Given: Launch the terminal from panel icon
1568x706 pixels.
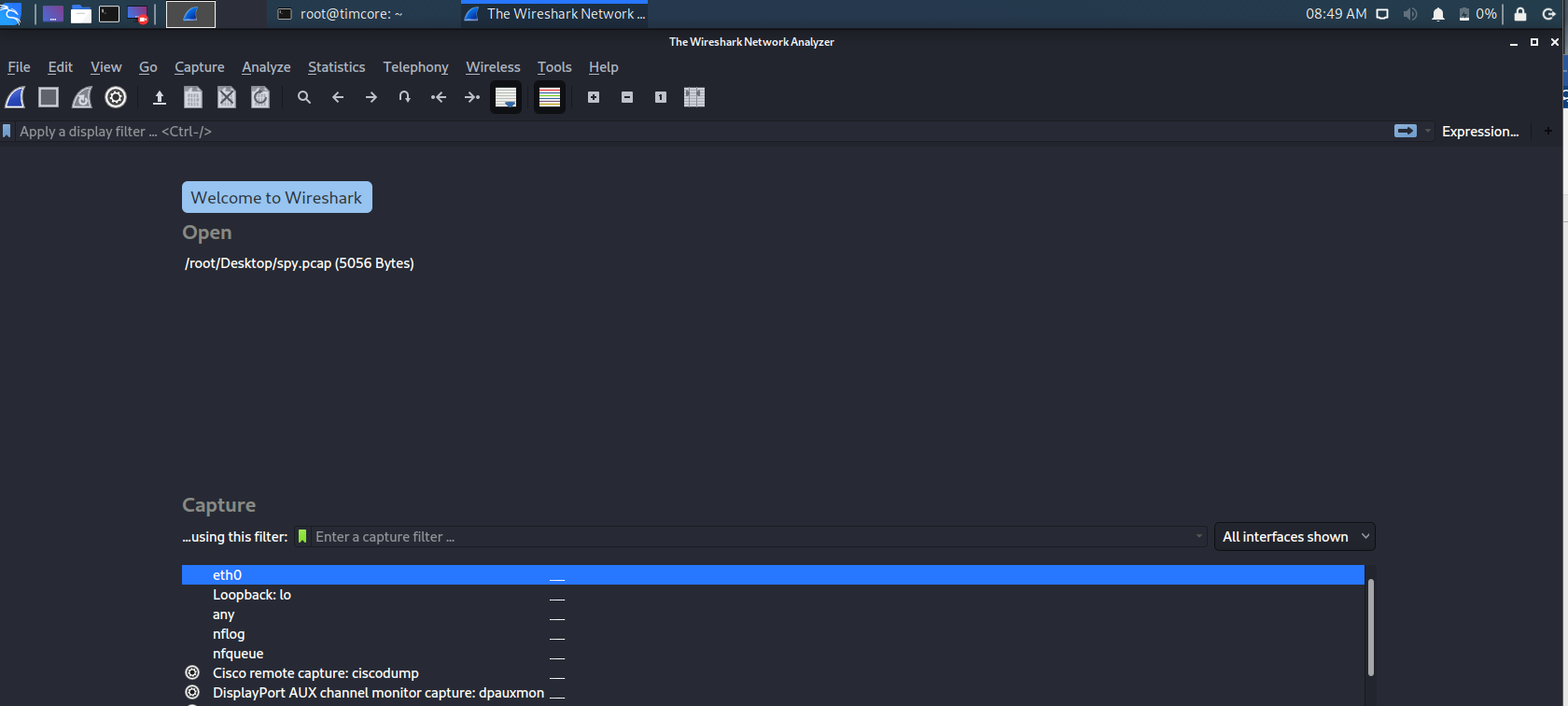Looking at the screenshot, I should pos(109,14).
